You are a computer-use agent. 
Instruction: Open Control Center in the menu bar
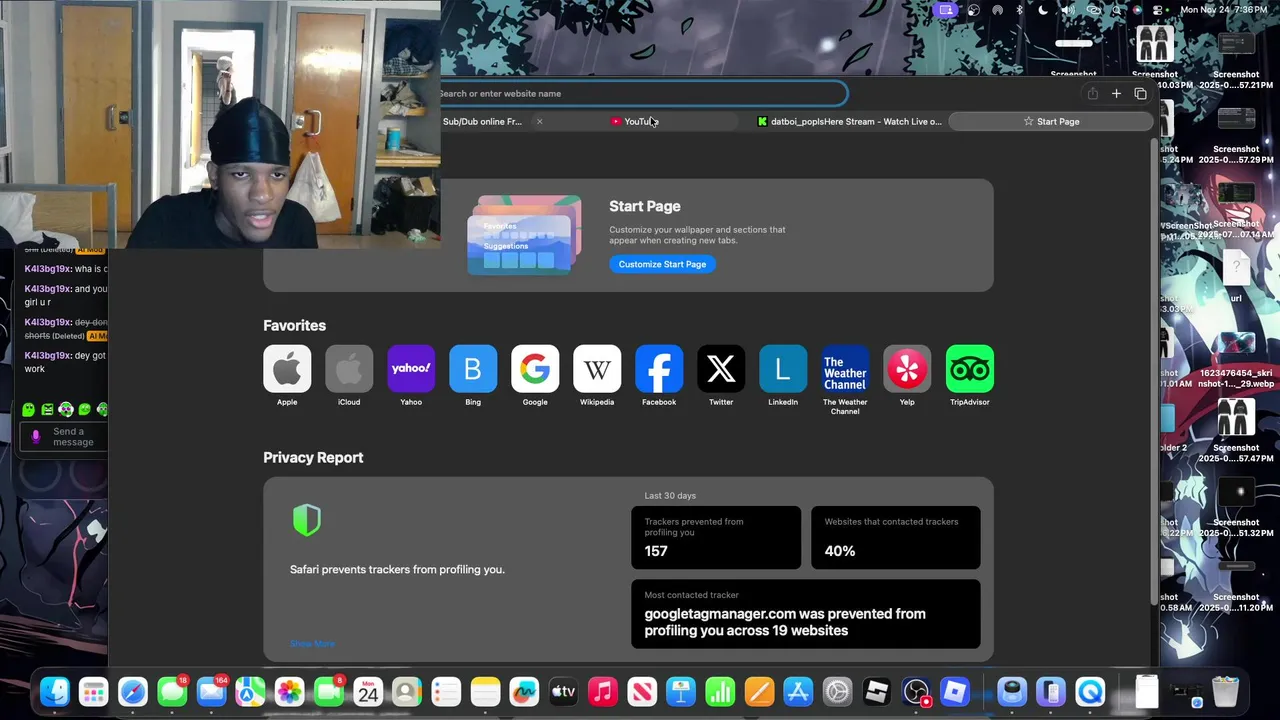1157,10
